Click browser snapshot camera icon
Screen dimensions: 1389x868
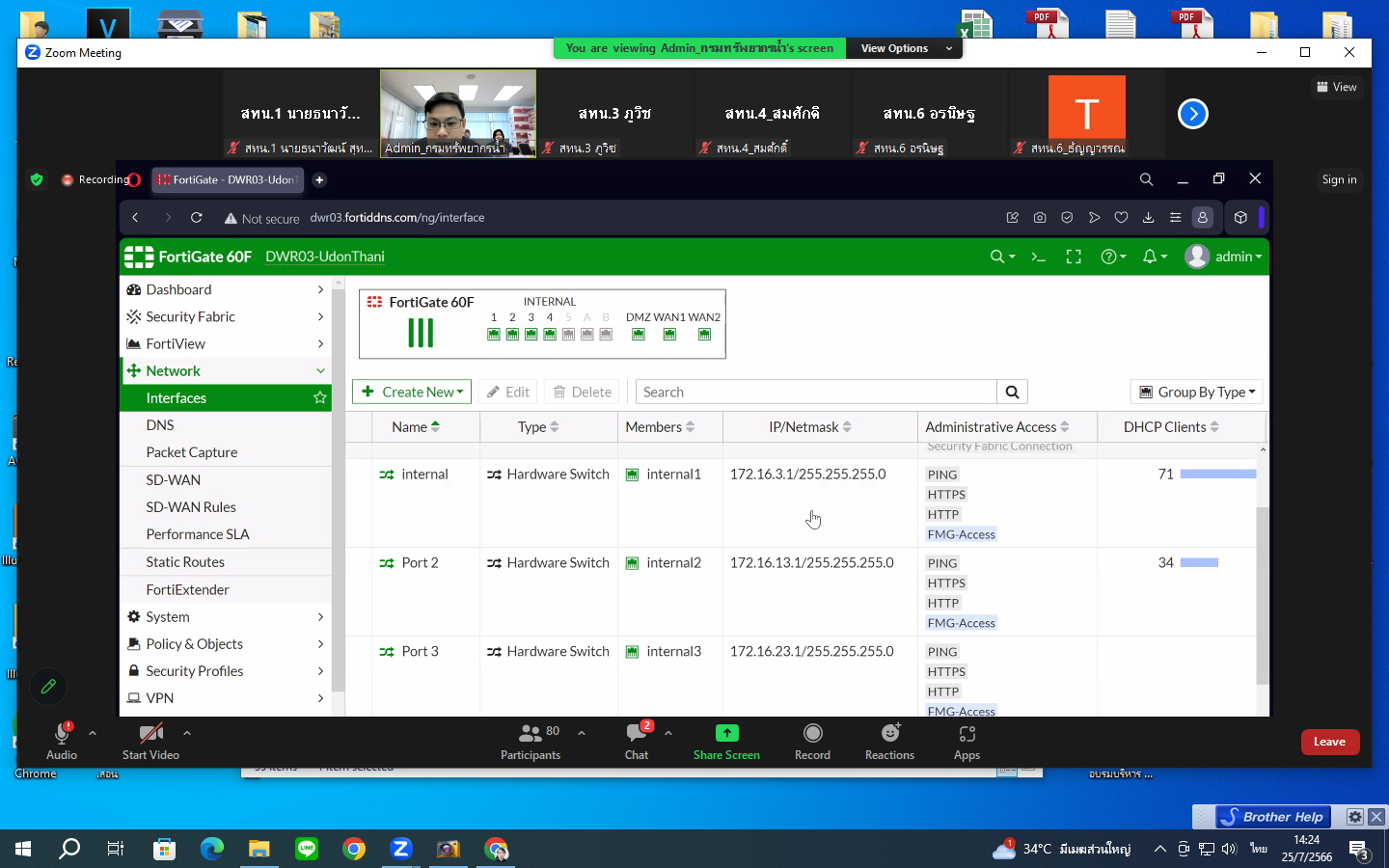pos(1040,218)
